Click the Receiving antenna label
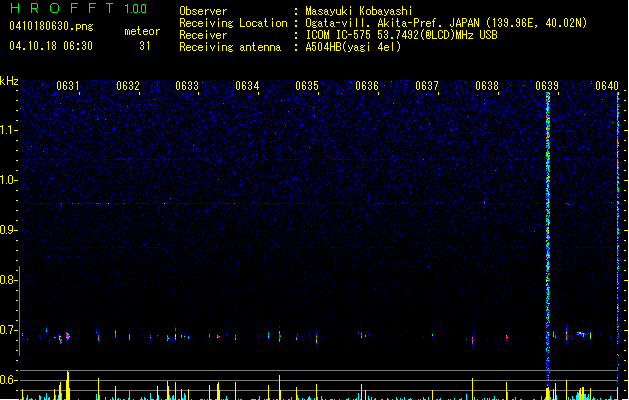The height and width of the screenshot is (400, 629). click(x=230, y=47)
